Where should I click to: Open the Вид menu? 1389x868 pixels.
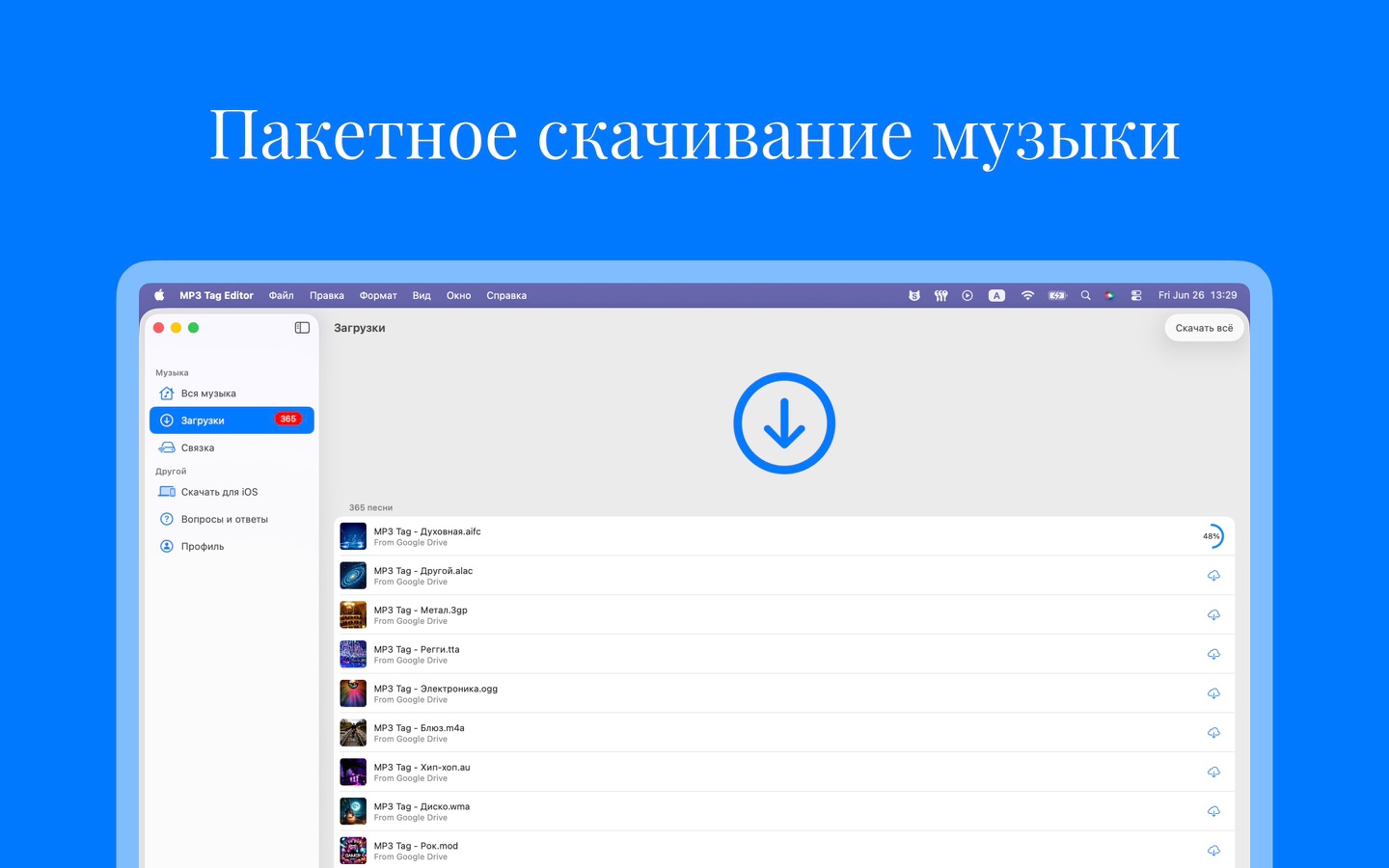(422, 295)
